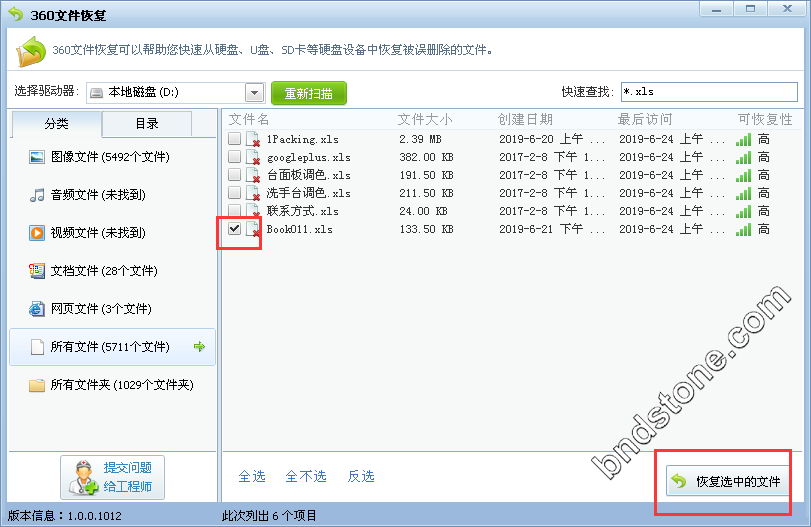Click file name Book011.xls
This screenshot has height=527, width=811.
pos(299,229)
